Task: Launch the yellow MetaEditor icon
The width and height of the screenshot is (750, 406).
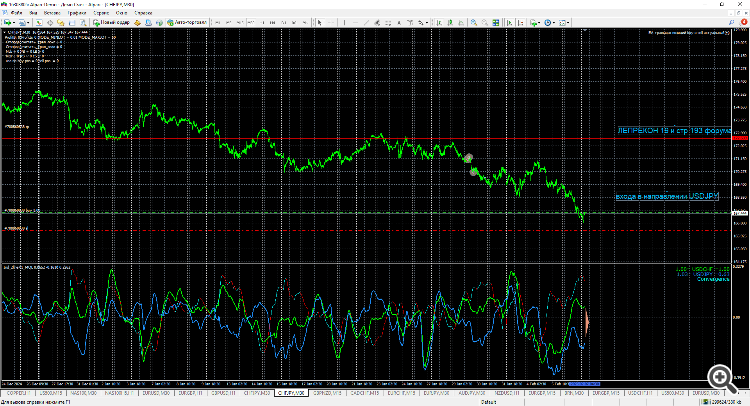Action: (137, 22)
